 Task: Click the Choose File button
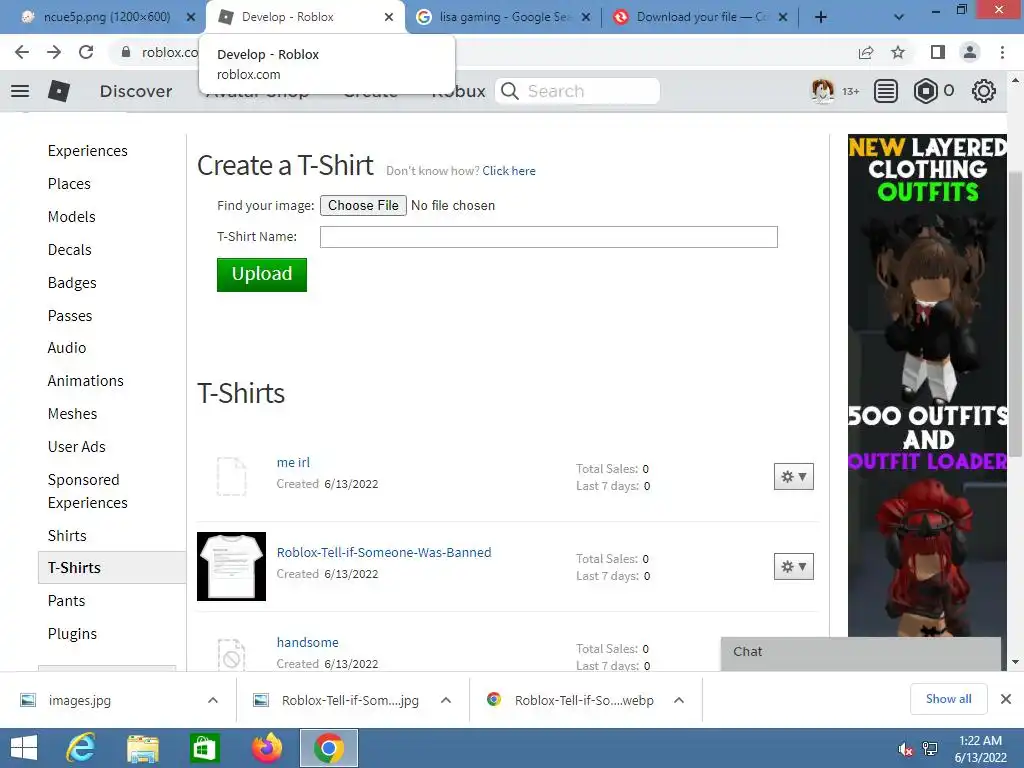pyautogui.click(x=363, y=206)
